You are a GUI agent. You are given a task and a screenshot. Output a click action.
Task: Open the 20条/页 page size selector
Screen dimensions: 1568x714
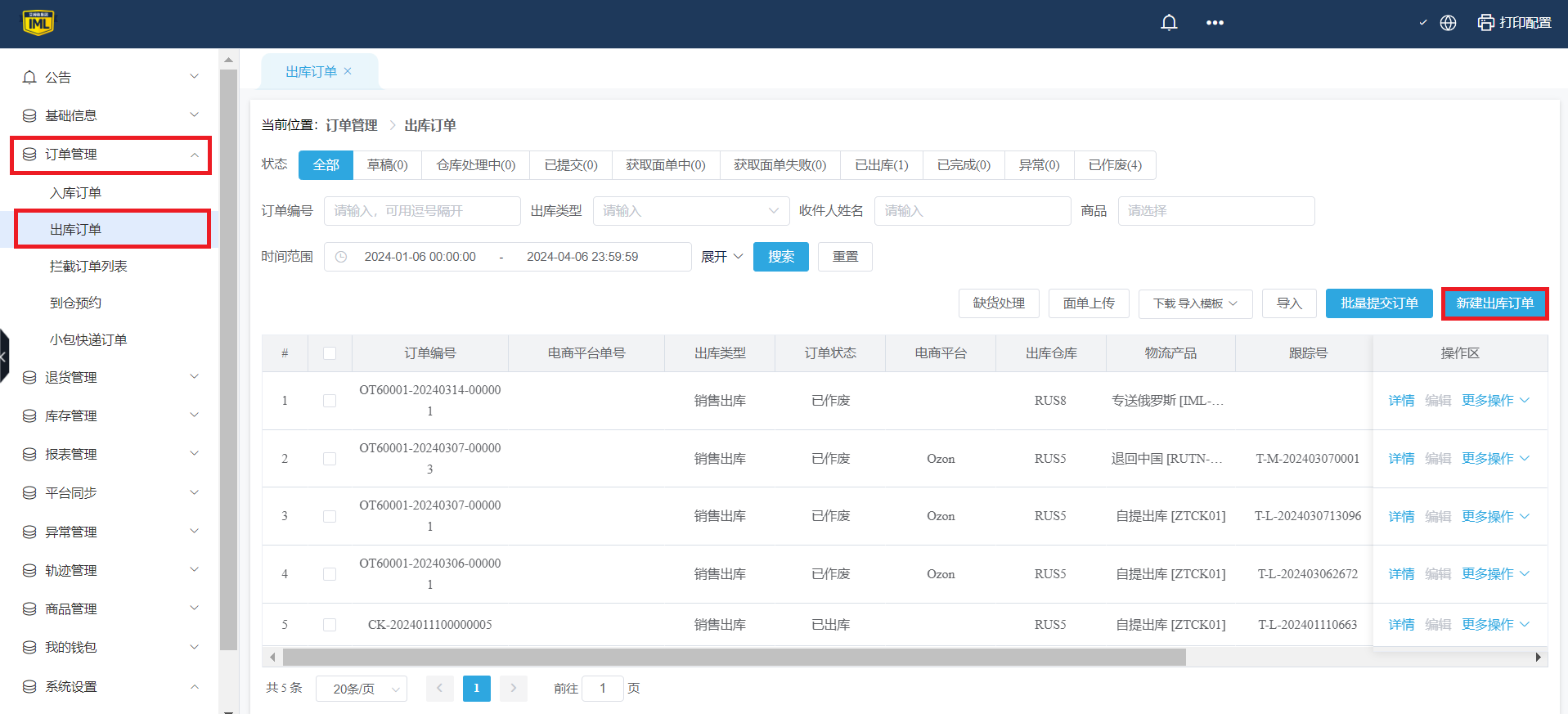[361, 689]
